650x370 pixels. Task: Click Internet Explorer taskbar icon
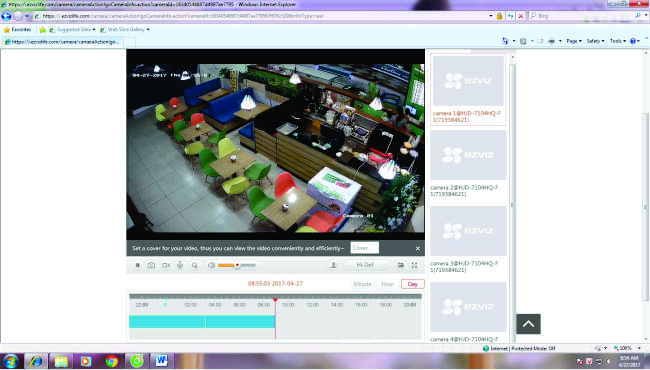click(x=36, y=361)
